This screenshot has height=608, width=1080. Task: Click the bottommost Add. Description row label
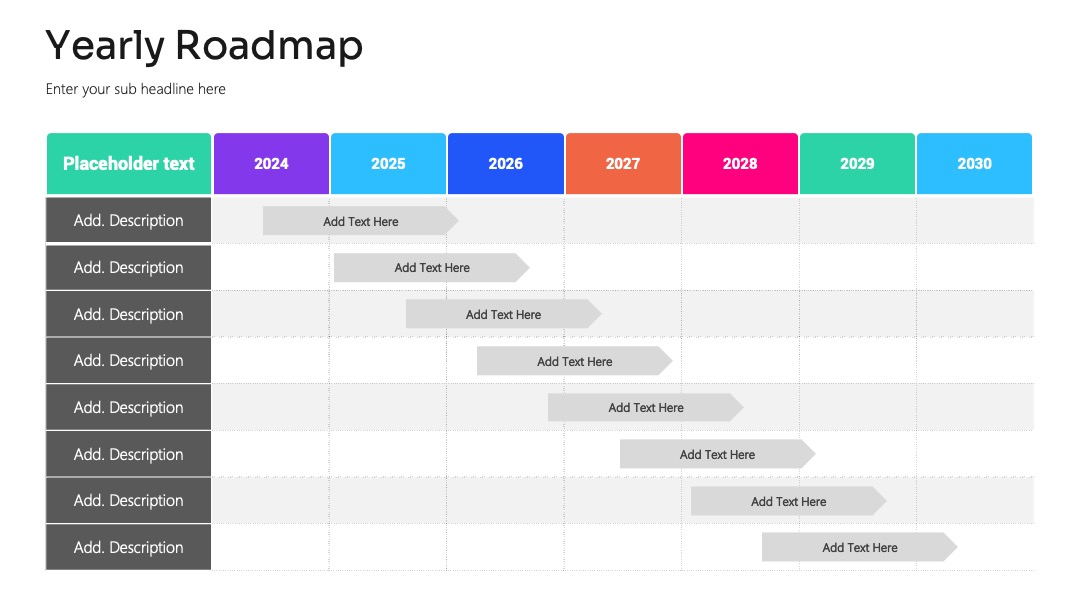pos(129,547)
